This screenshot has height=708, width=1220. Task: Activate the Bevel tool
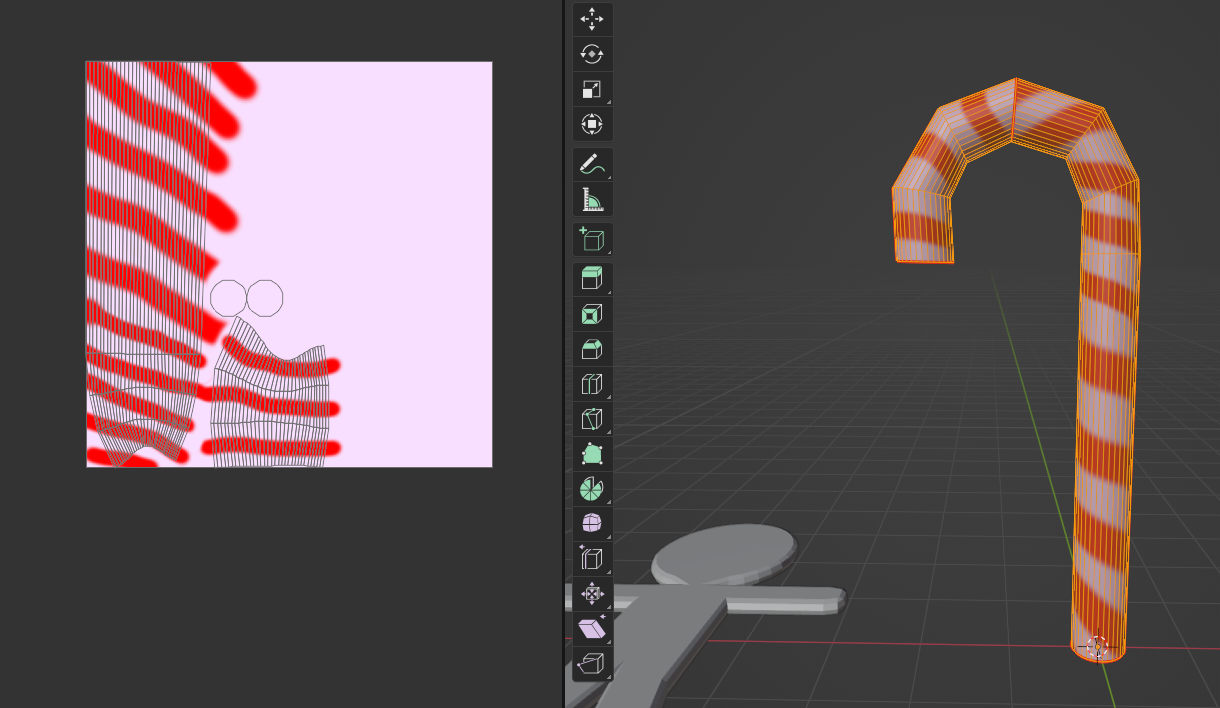(x=592, y=349)
